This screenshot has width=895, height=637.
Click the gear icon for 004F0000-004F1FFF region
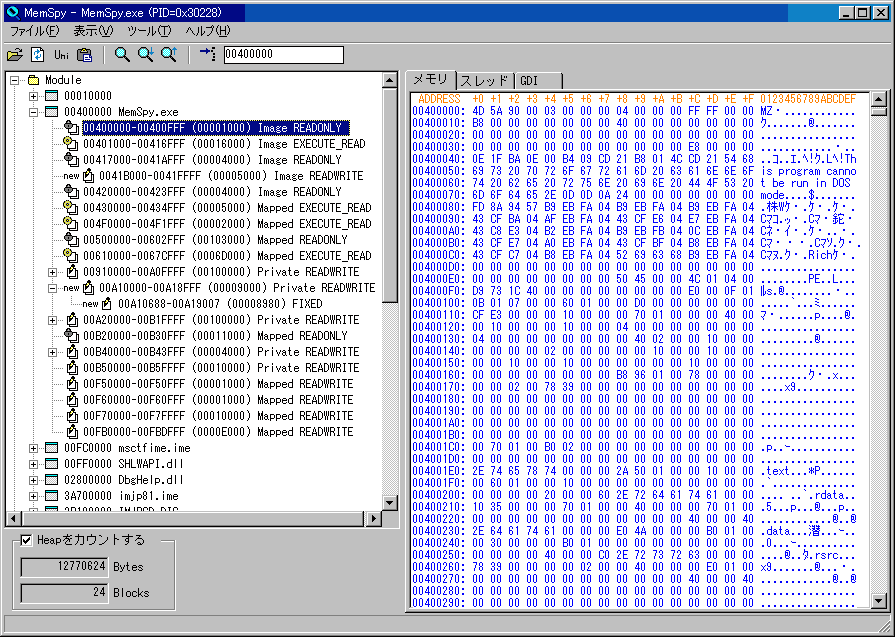click(x=71, y=223)
